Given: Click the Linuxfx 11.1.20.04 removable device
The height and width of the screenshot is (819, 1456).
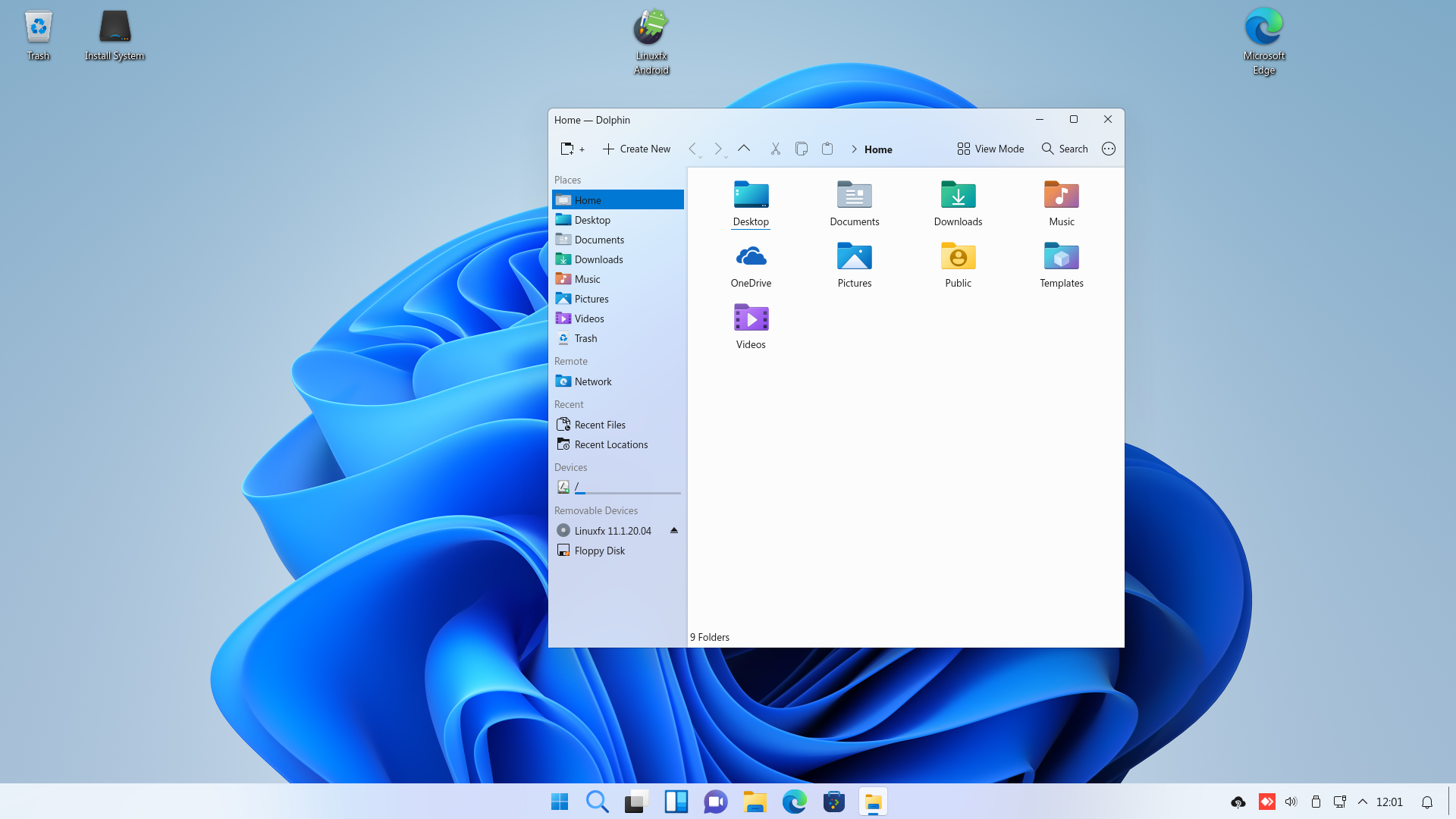Looking at the screenshot, I should tap(613, 530).
